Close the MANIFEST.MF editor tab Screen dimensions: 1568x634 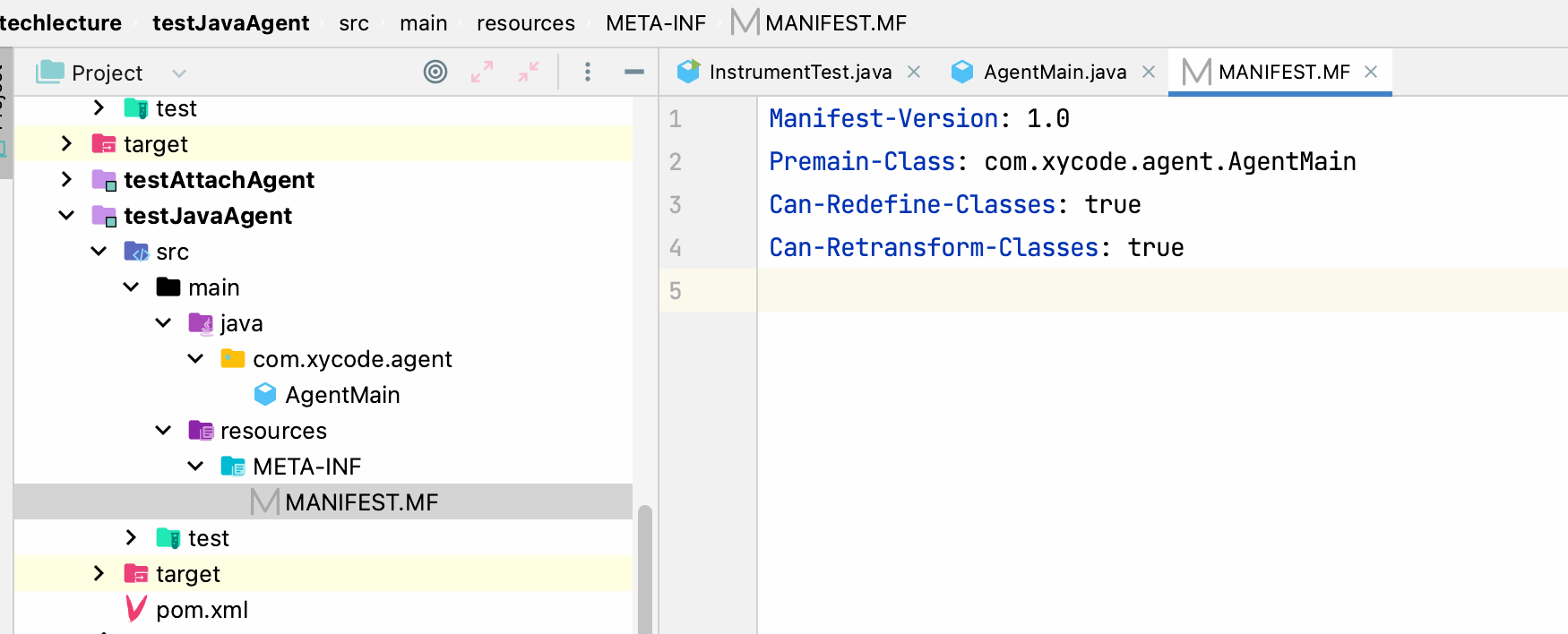[1371, 72]
